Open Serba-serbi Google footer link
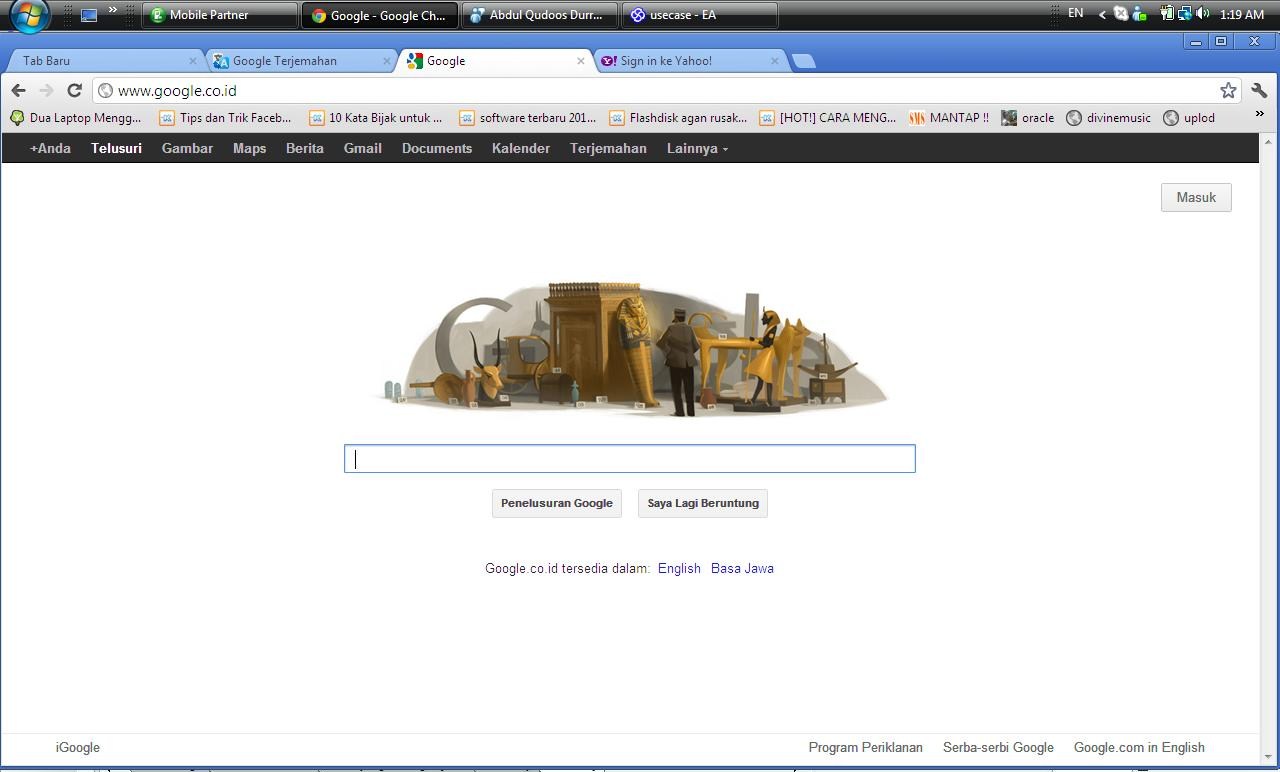 (x=998, y=747)
